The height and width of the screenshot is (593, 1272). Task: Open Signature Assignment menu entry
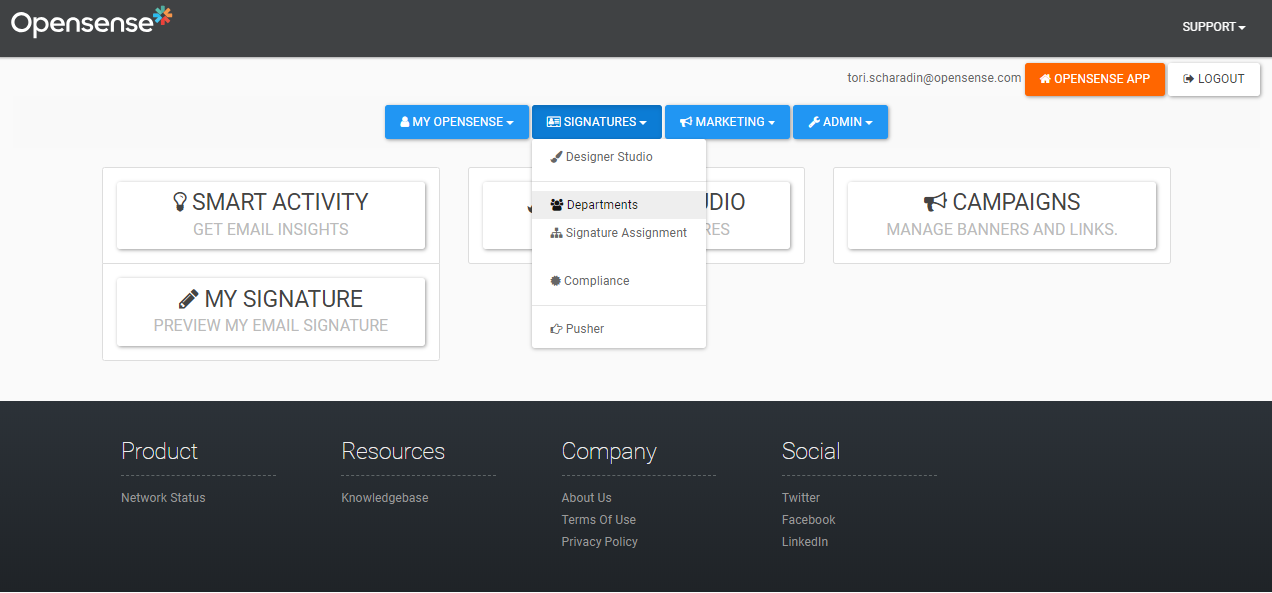coord(619,233)
